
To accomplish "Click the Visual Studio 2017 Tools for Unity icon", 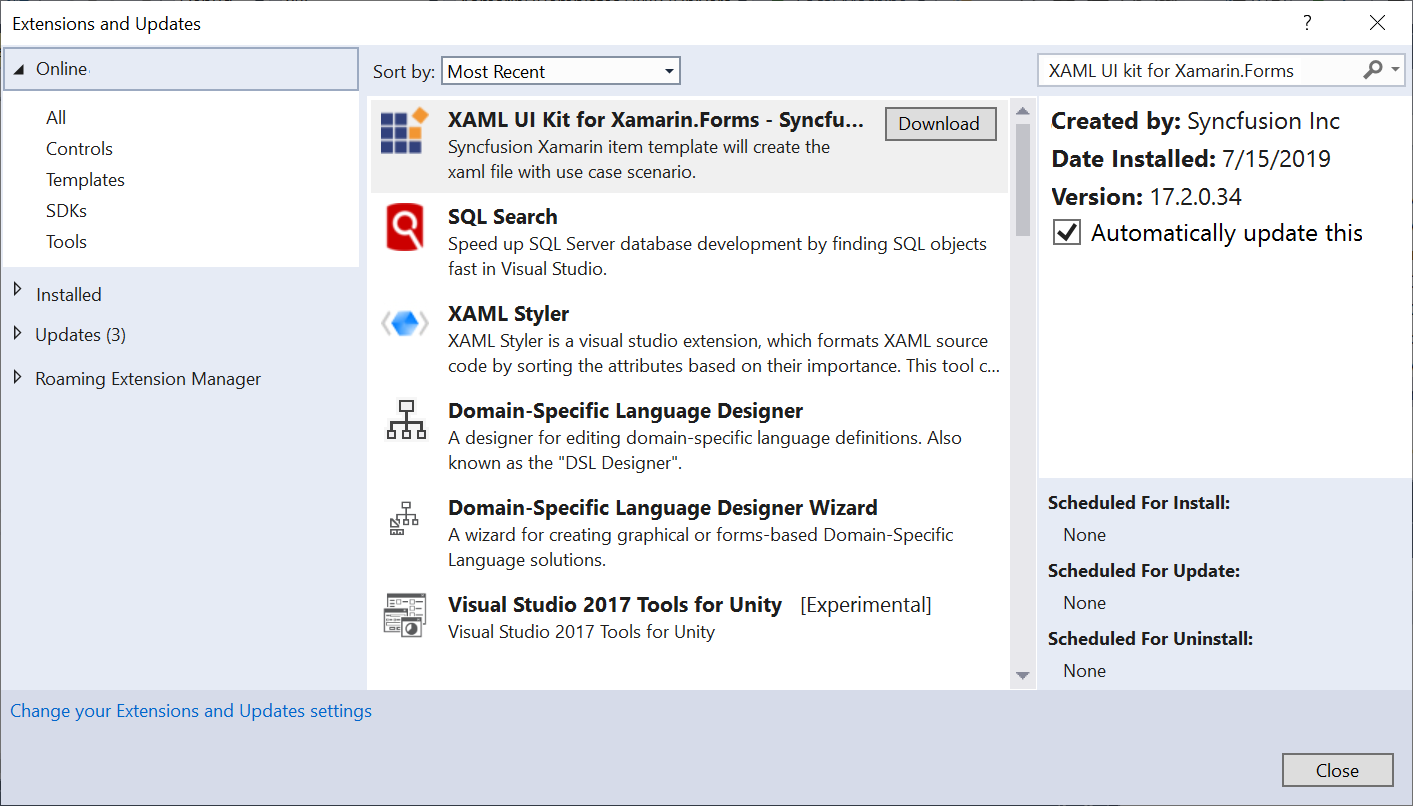I will coord(405,614).
